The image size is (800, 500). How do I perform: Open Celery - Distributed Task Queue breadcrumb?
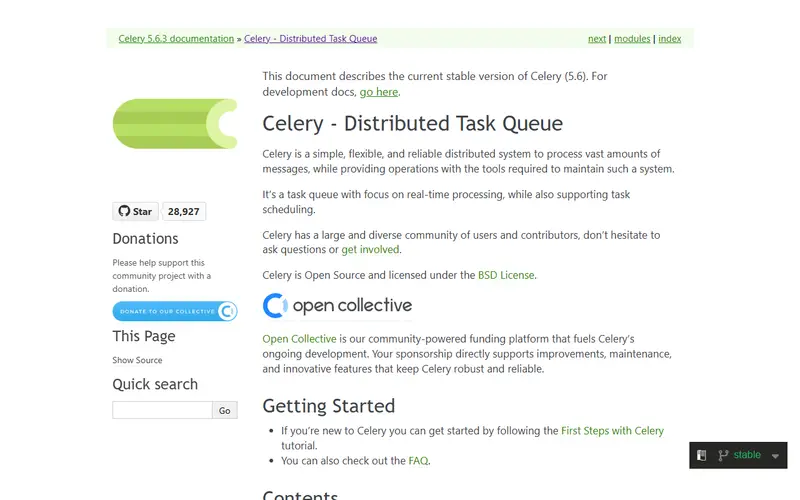tap(311, 39)
